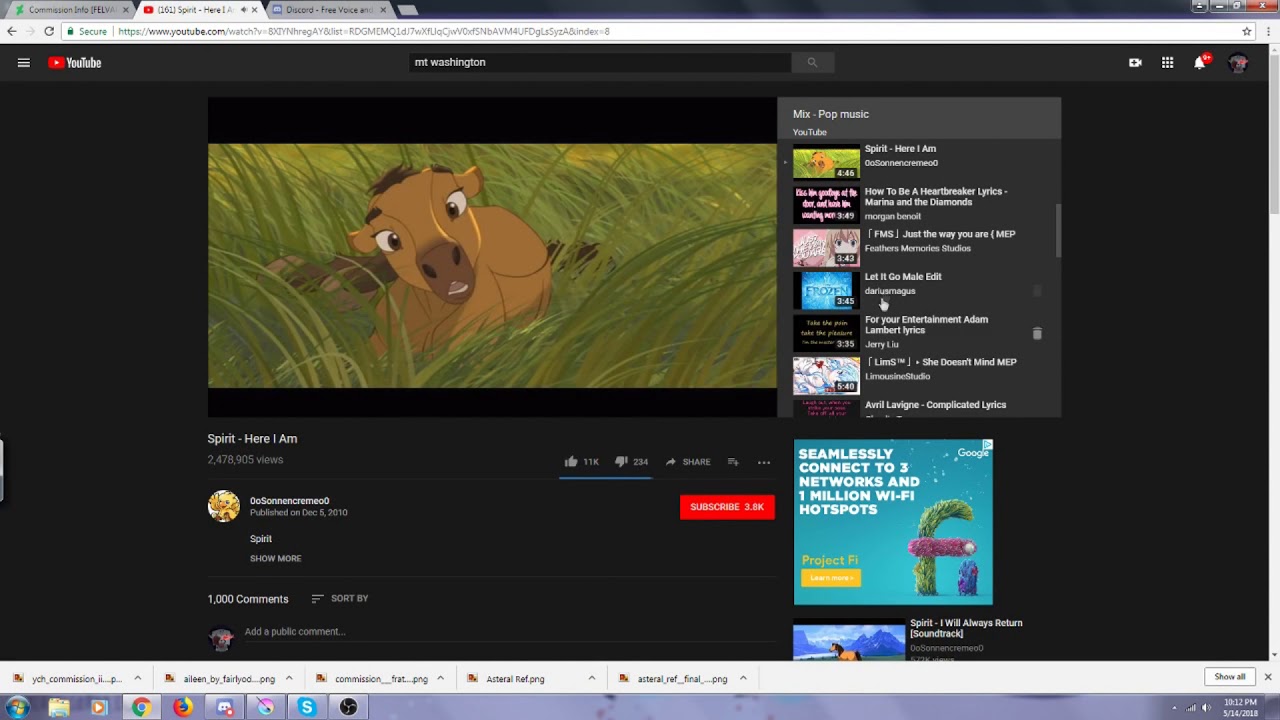
Task: Play Avril Lavigne - Complicated Lyrics
Action: 935,405
